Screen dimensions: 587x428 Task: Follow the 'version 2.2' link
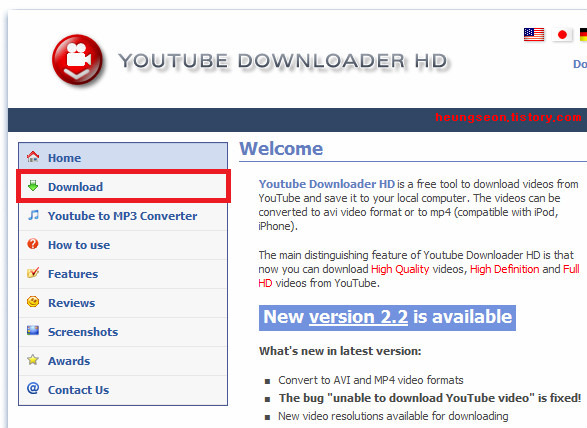pos(358,317)
